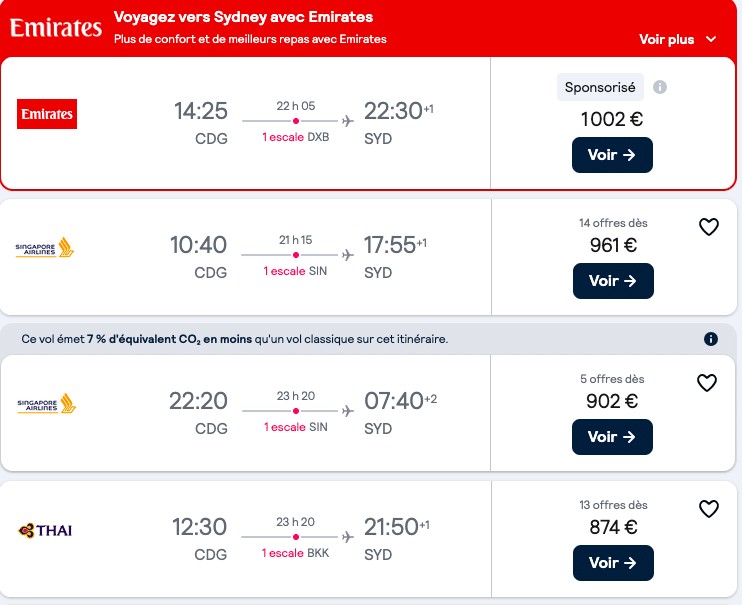Screen dimensions: 742x605
Task: Click the Emirates logo in red banner
Action: click(56, 27)
